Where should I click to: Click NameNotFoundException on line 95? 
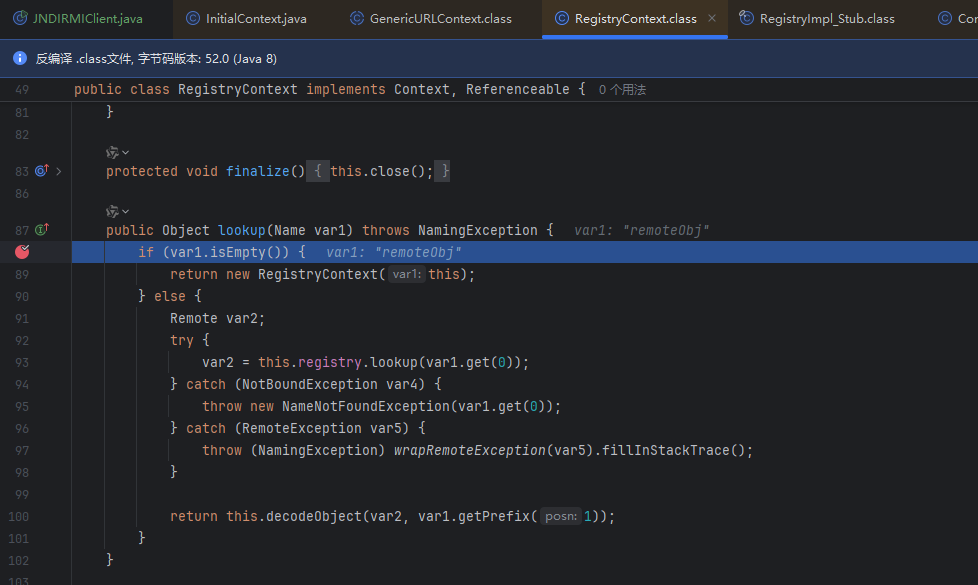366,406
